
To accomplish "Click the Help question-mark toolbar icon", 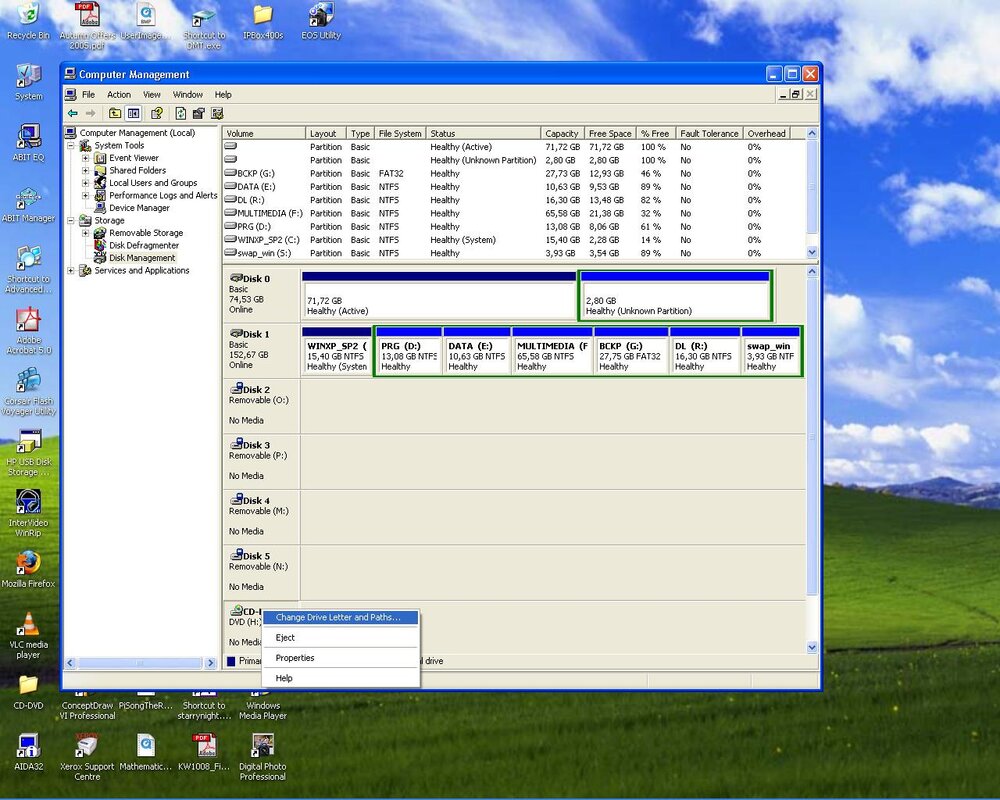I will (157, 114).
